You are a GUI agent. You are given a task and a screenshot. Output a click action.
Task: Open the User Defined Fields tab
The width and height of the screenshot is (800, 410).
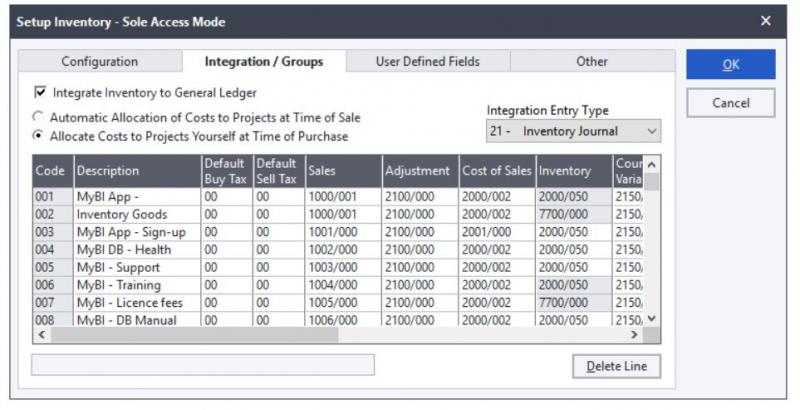(428, 62)
